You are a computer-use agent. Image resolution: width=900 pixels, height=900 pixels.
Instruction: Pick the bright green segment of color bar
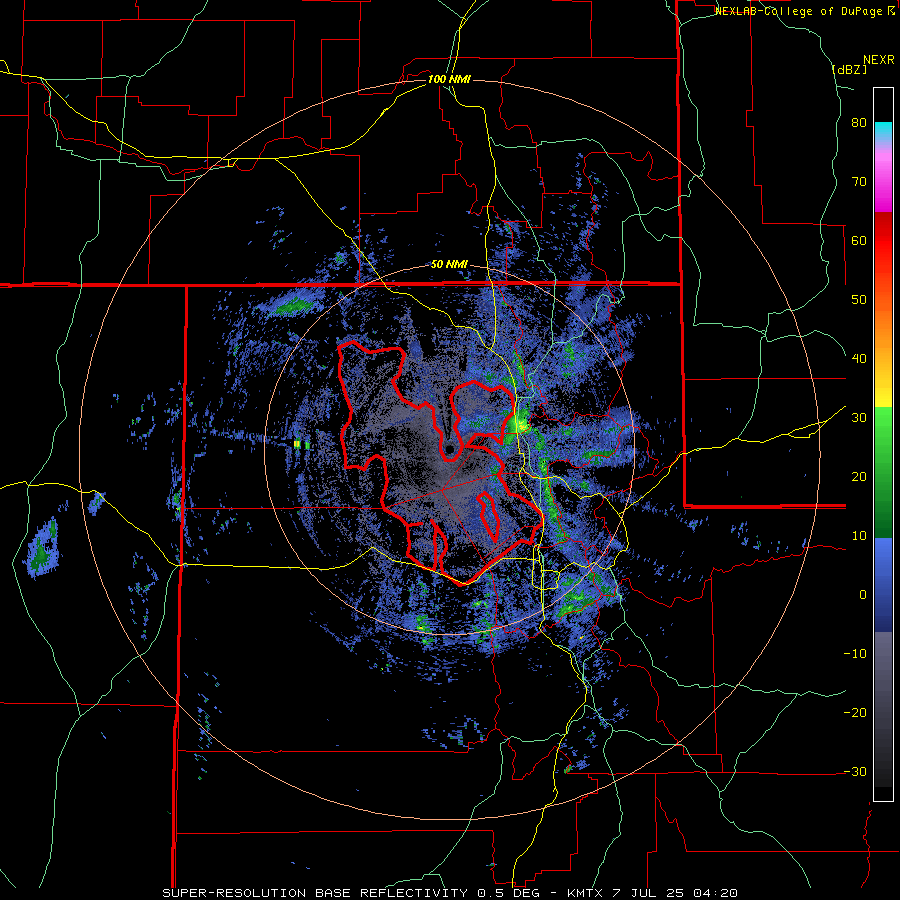[x=883, y=425]
